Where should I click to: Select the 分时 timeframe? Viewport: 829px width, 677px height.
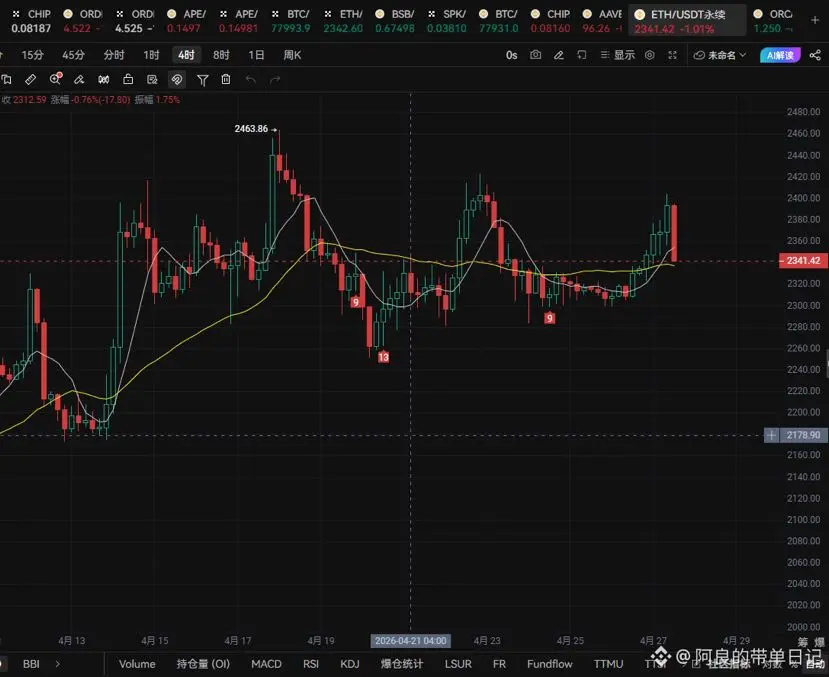114,55
